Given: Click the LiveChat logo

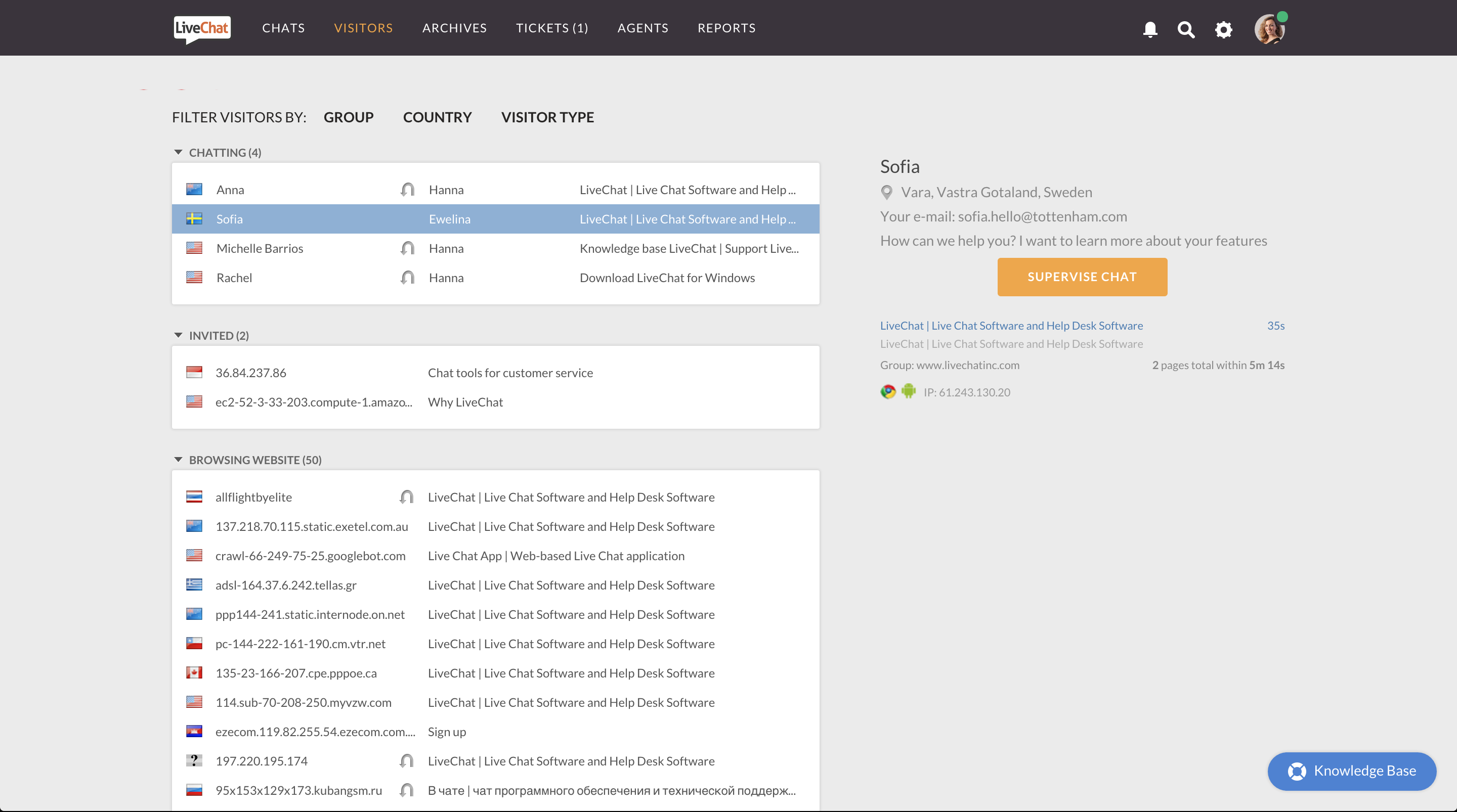Looking at the screenshot, I should pyautogui.click(x=201, y=29).
